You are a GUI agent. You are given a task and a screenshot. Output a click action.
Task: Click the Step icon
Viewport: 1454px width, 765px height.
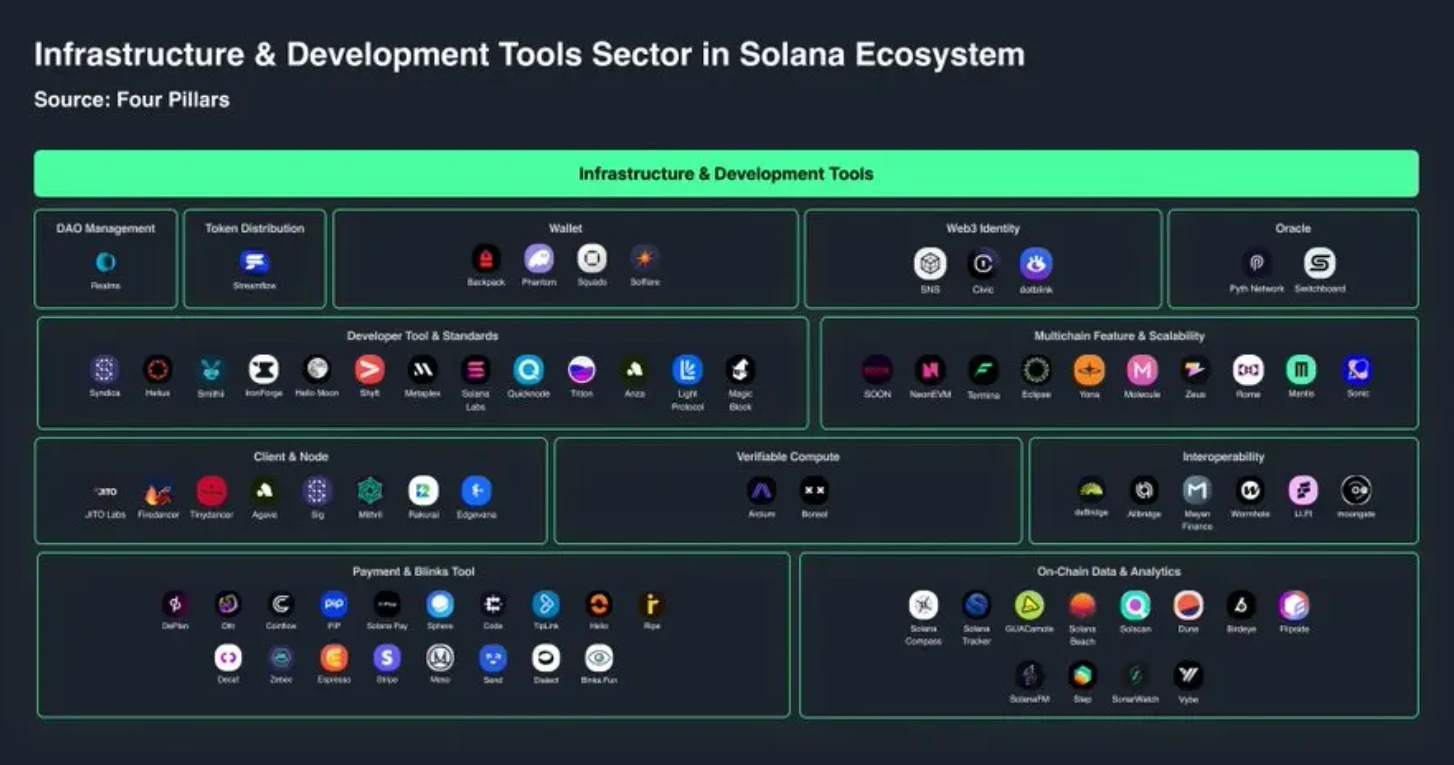point(1082,675)
